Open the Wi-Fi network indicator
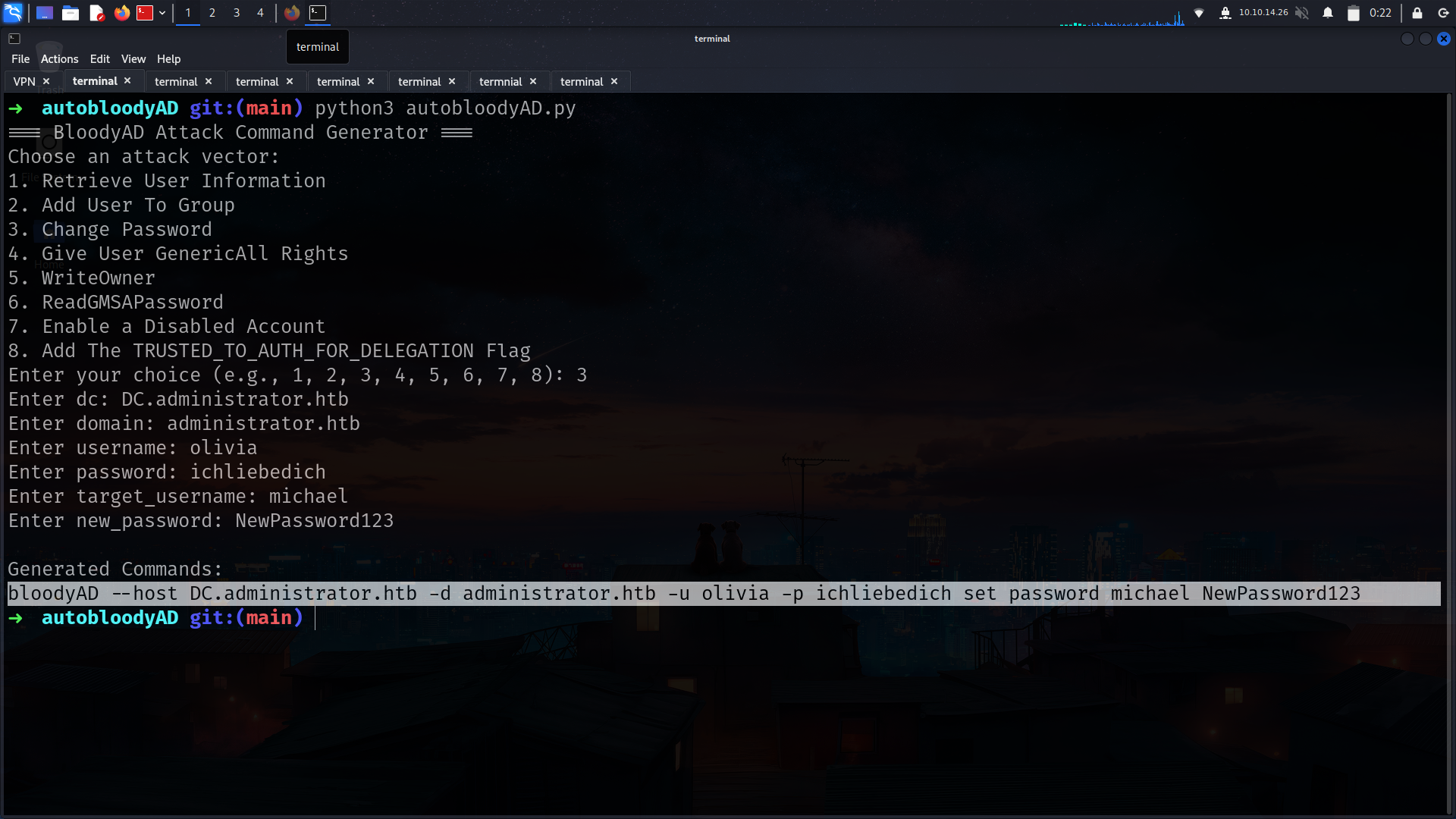Viewport: 1456px width, 819px height. click(x=1199, y=13)
